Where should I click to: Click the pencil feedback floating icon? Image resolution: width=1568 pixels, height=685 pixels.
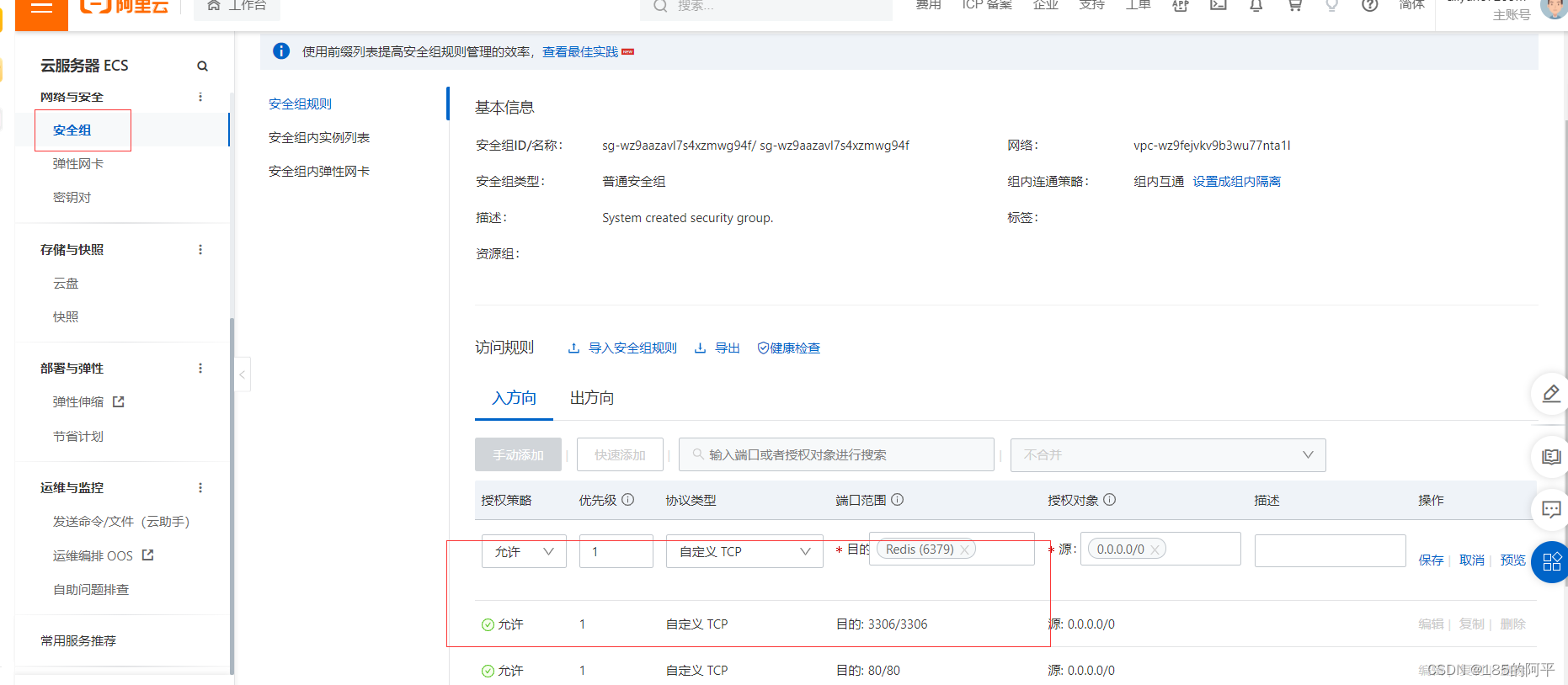click(x=1551, y=394)
